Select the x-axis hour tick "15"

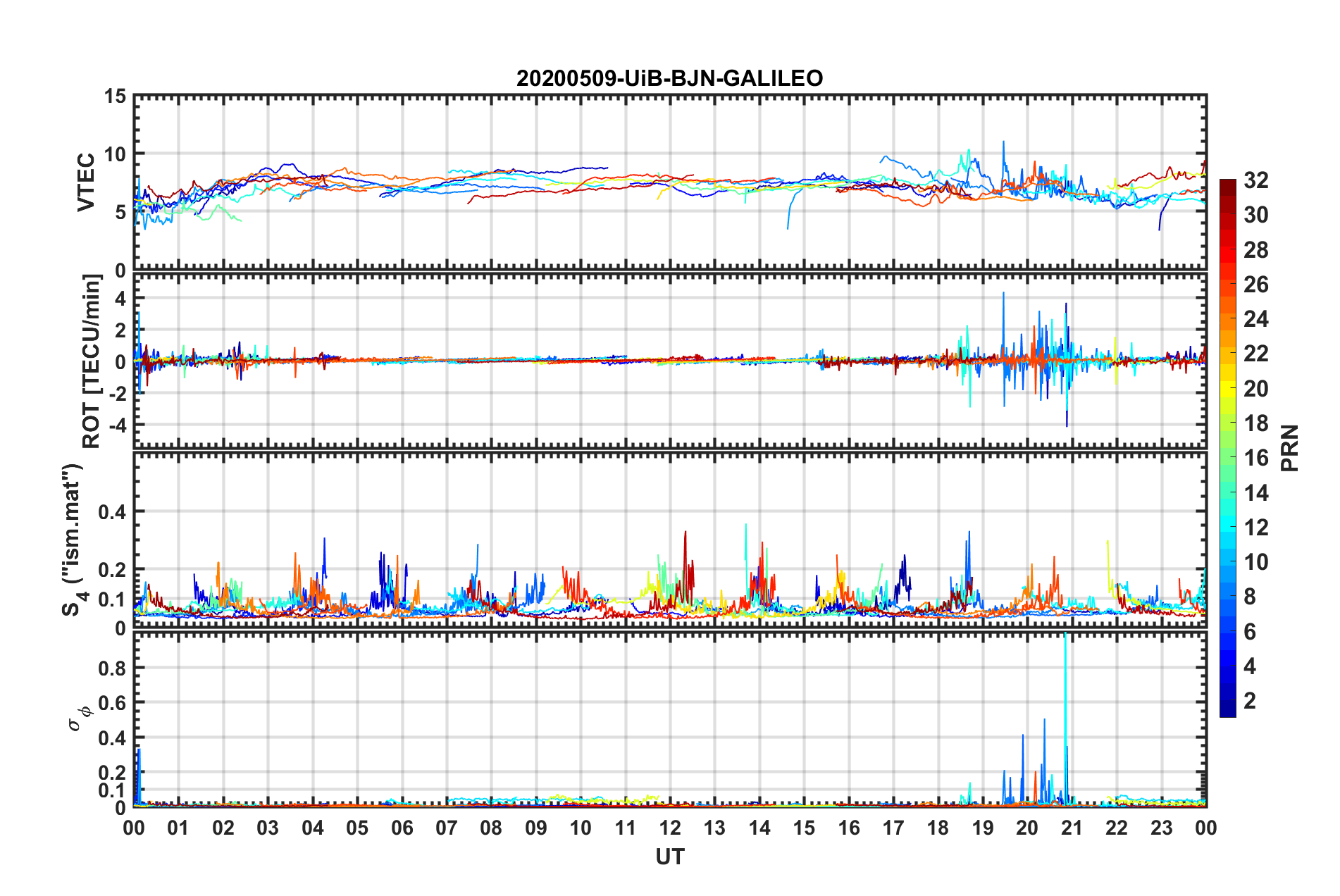(x=804, y=828)
